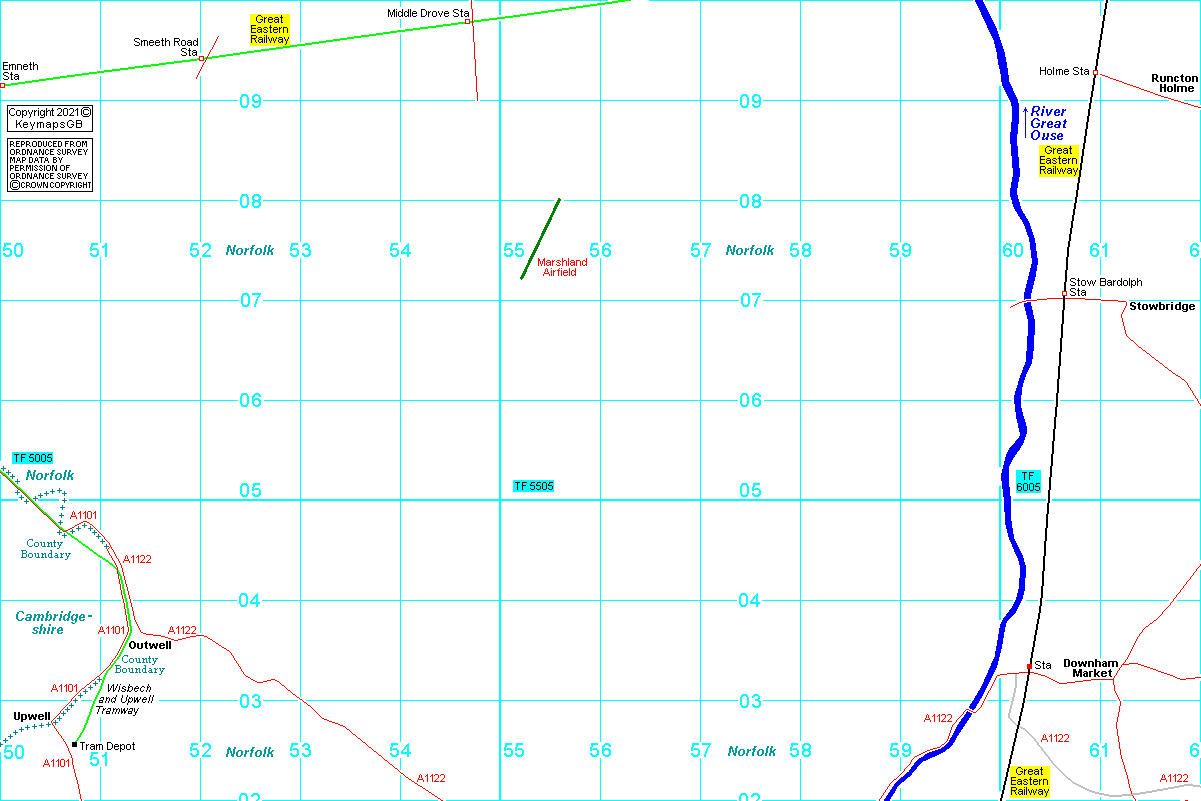Click the River Great Ouse label
1201x801 pixels.
(x=1048, y=123)
